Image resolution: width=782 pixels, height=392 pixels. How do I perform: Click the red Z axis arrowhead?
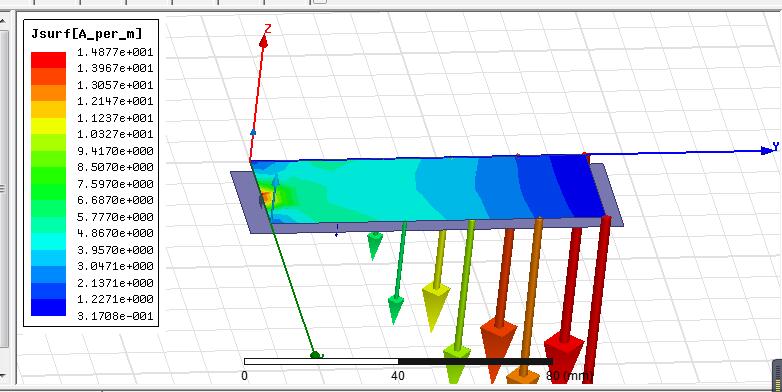coord(263,42)
